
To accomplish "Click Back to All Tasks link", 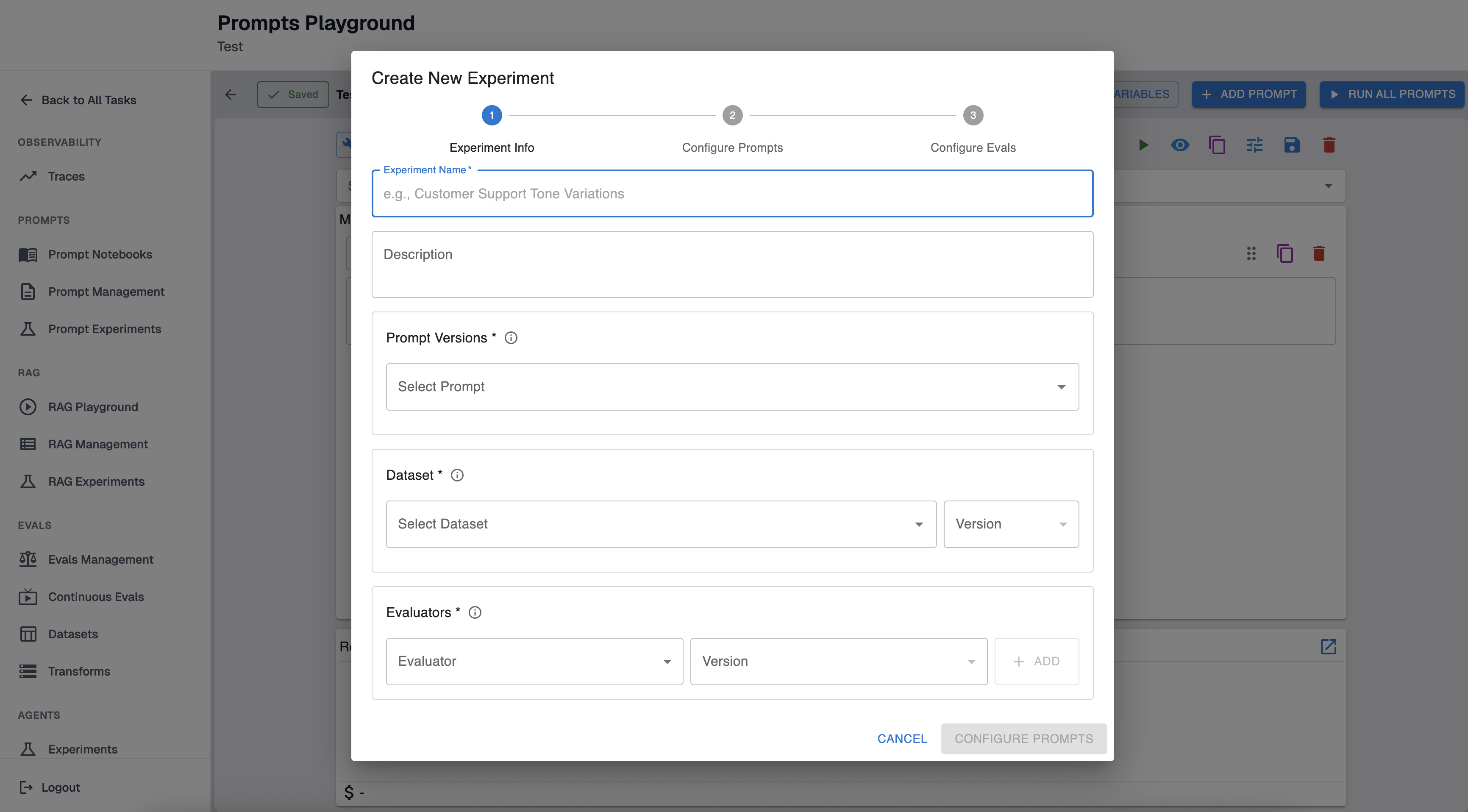I will [88, 100].
